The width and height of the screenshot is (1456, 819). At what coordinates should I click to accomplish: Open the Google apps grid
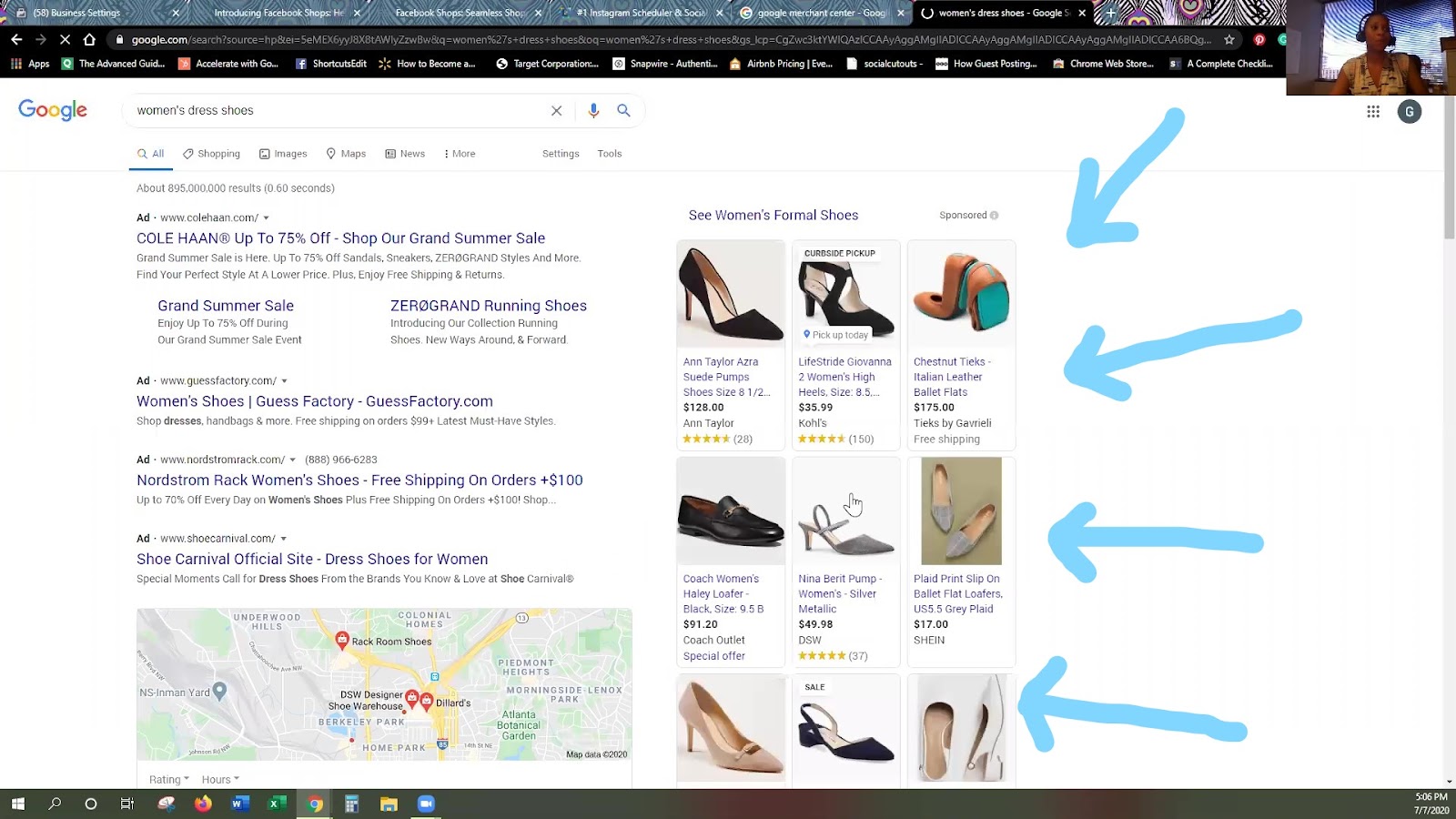1373,111
